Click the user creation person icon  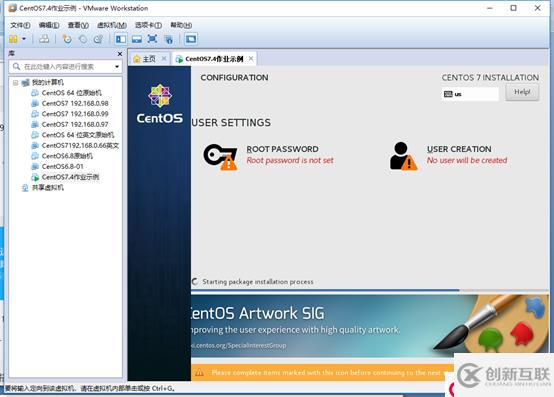click(403, 156)
